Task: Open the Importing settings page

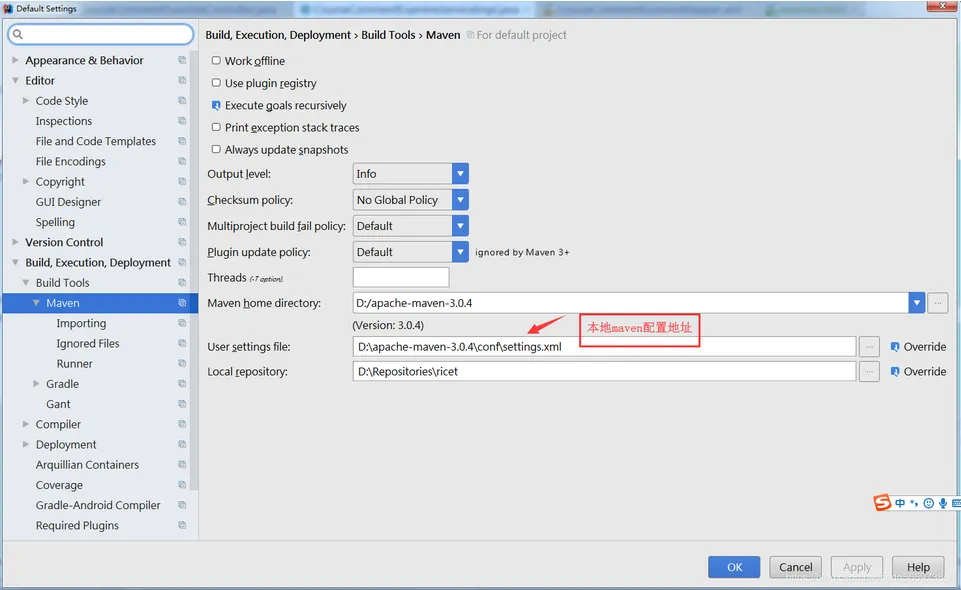Action: tap(81, 323)
